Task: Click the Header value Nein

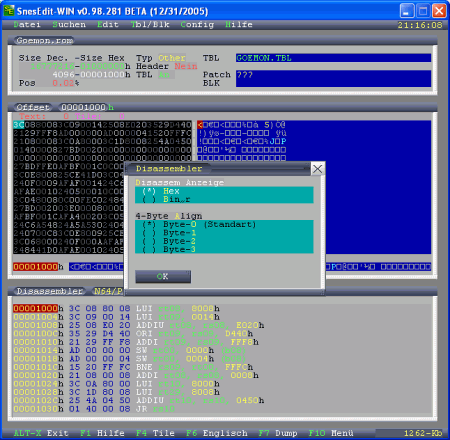Action: [x=186, y=66]
